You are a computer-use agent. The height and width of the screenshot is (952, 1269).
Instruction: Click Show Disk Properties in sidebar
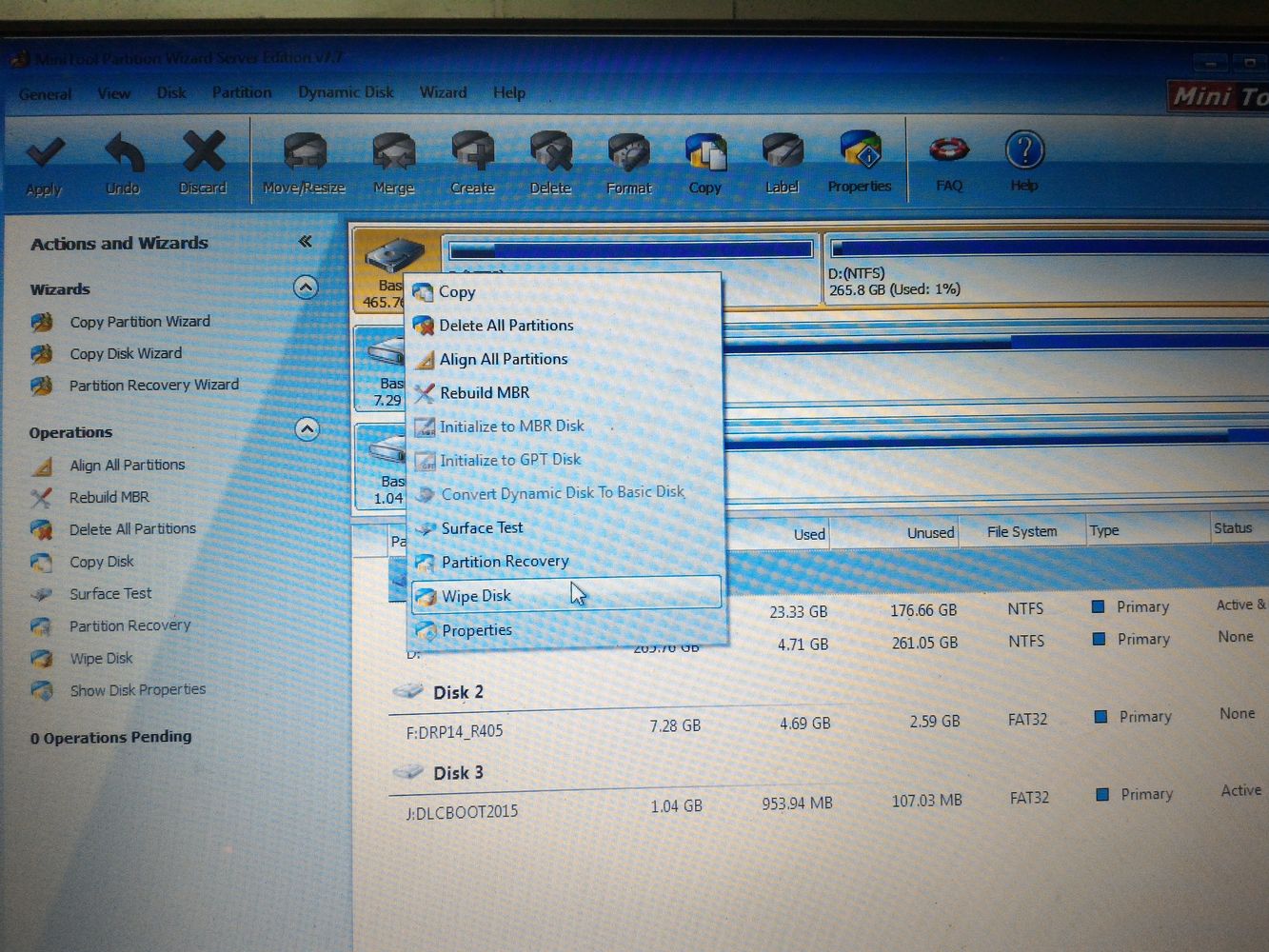tap(137, 689)
